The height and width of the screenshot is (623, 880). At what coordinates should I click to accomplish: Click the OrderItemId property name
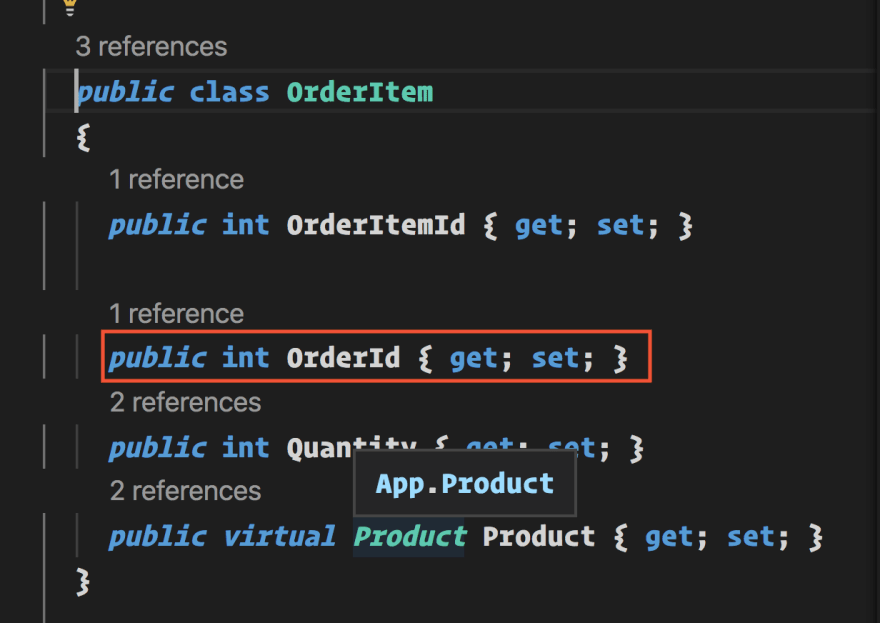(x=375, y=225)
